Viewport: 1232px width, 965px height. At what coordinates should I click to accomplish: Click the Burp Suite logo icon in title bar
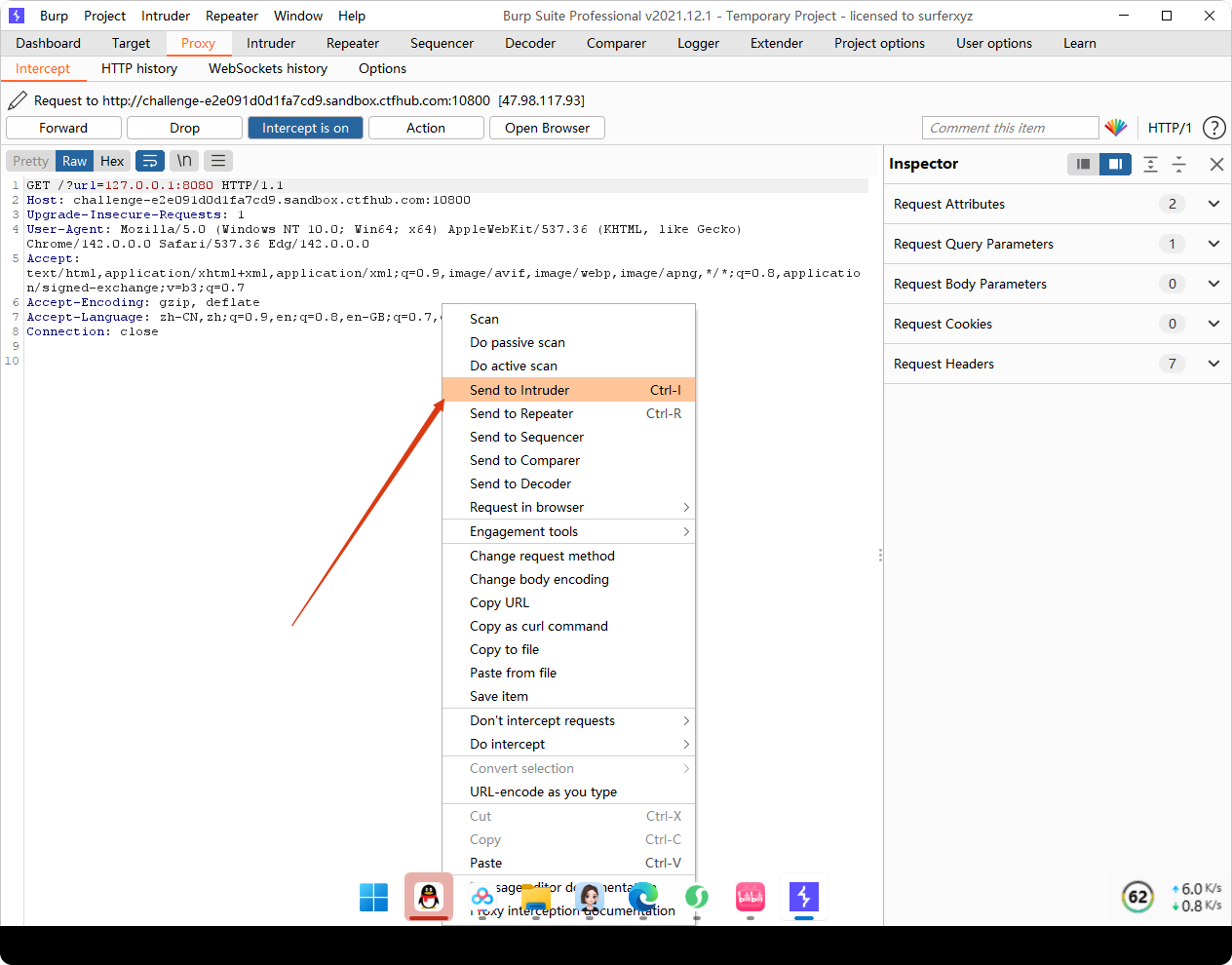(17, 16)
